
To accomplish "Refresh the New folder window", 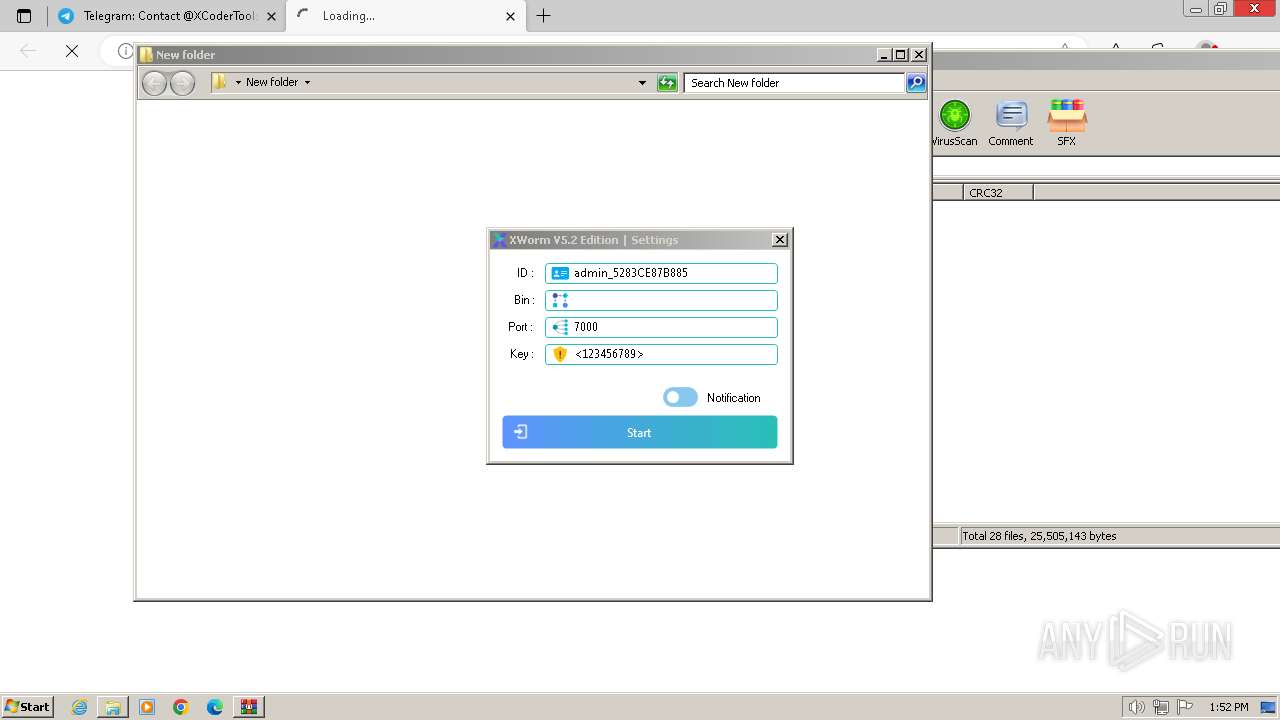I will point(667,83).
